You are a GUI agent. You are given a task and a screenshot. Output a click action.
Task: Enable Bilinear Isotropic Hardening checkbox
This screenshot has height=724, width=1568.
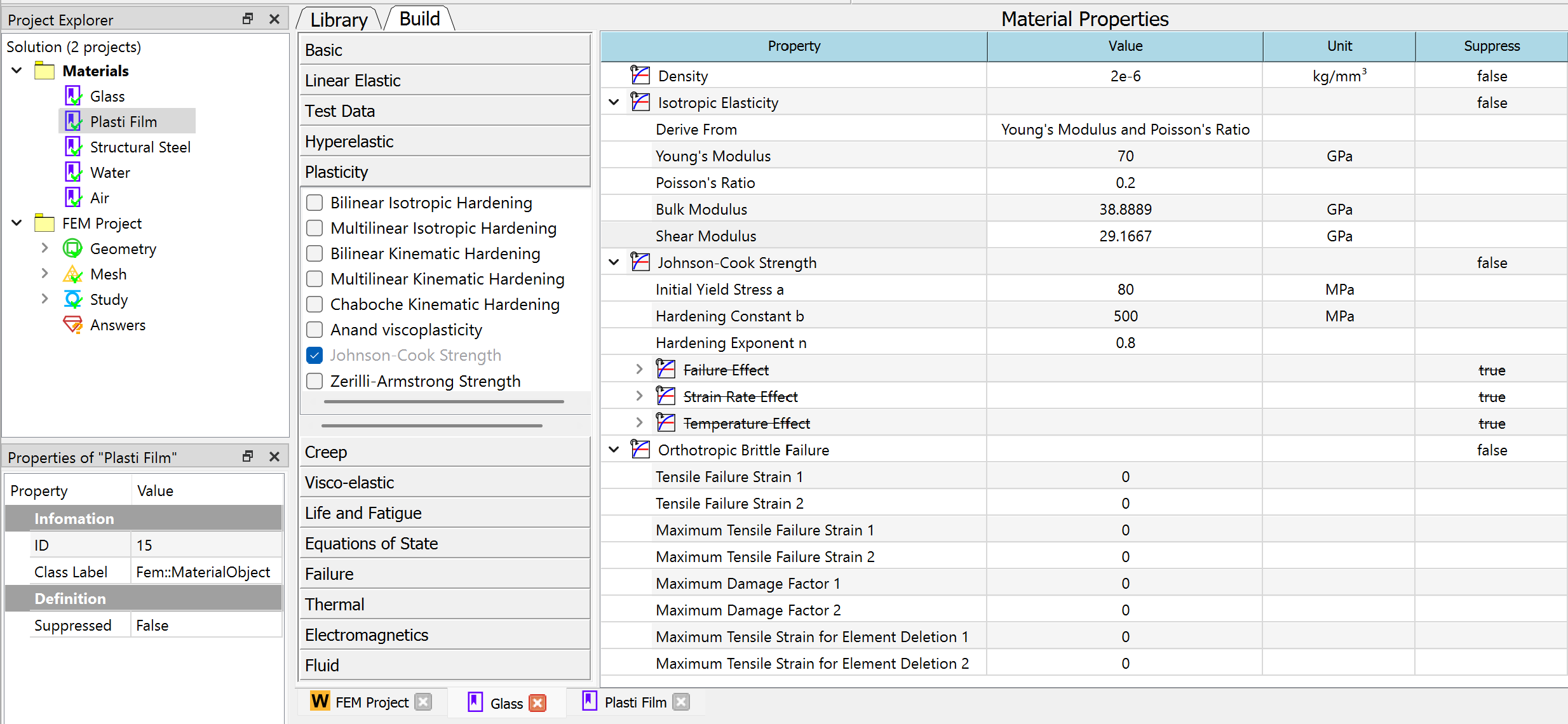(x=314, y=203)
